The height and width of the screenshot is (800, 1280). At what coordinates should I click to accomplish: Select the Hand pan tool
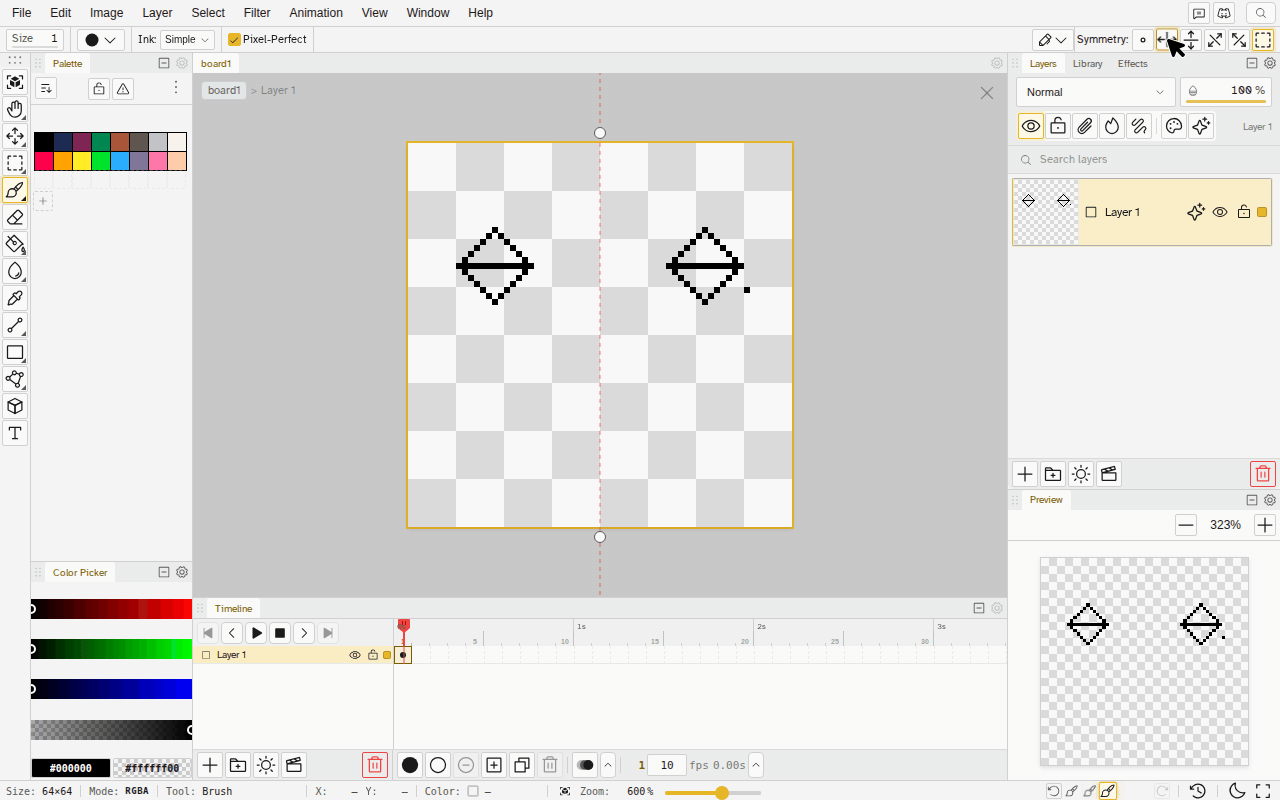[x=15, y=109]
